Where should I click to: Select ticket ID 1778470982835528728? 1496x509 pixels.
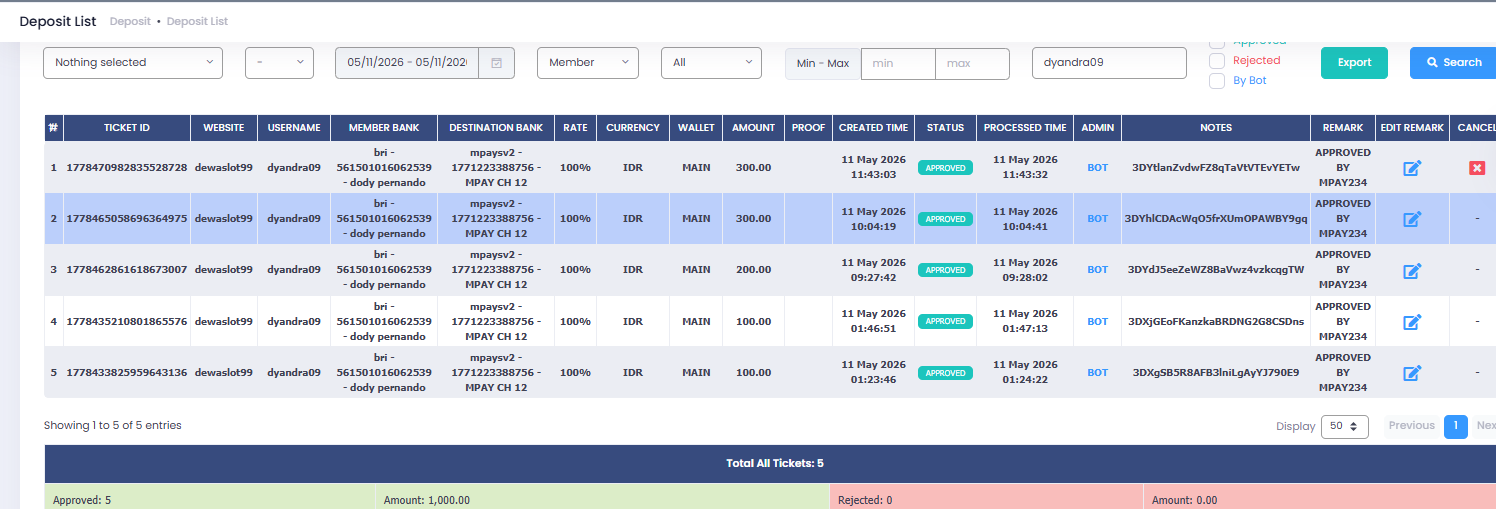pos(127,168)
